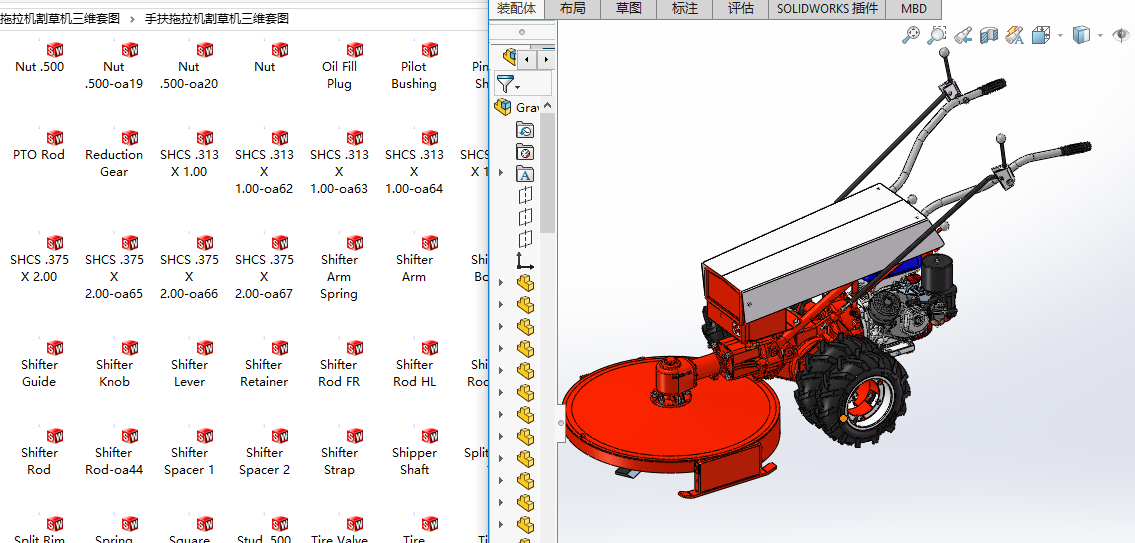This screenshot has height=543, width=1135.
Task: Open the SOLIDWORKS 插件 tab
Action: coord(827,9)
